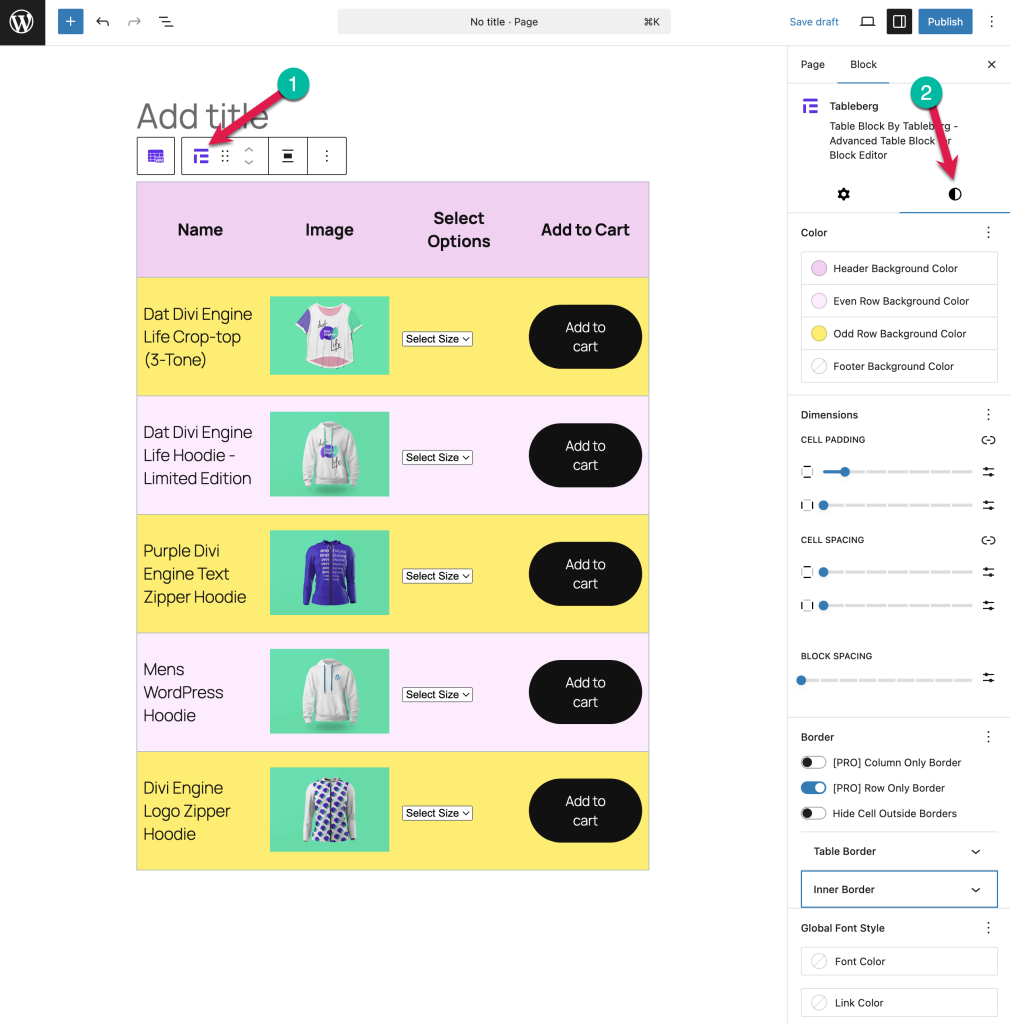1010x1024 pixels.
Task: Toggle Hide Cell Outside Borders
Action: (813, 813)
